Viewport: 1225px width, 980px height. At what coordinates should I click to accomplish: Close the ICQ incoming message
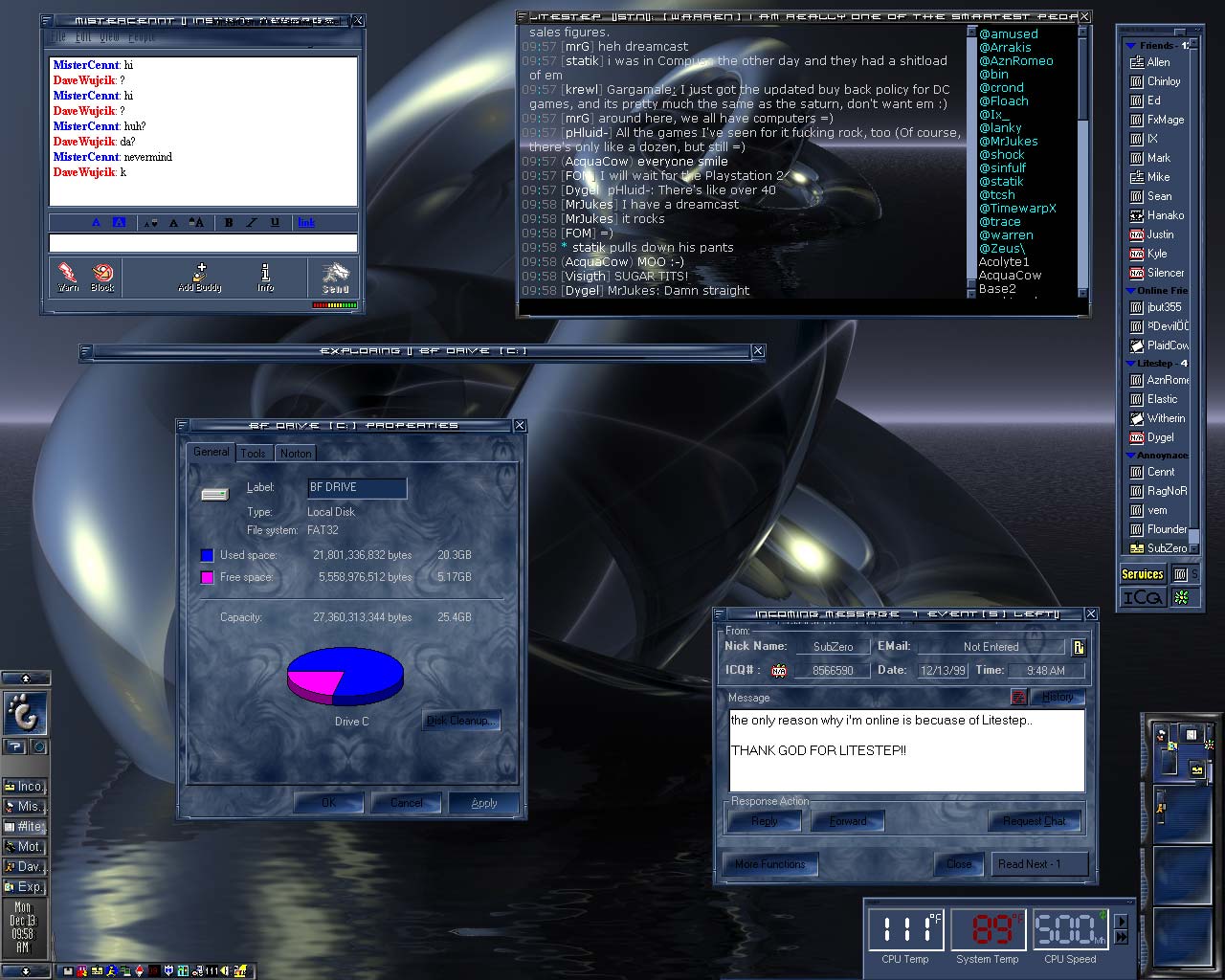(x=959, y=863)
